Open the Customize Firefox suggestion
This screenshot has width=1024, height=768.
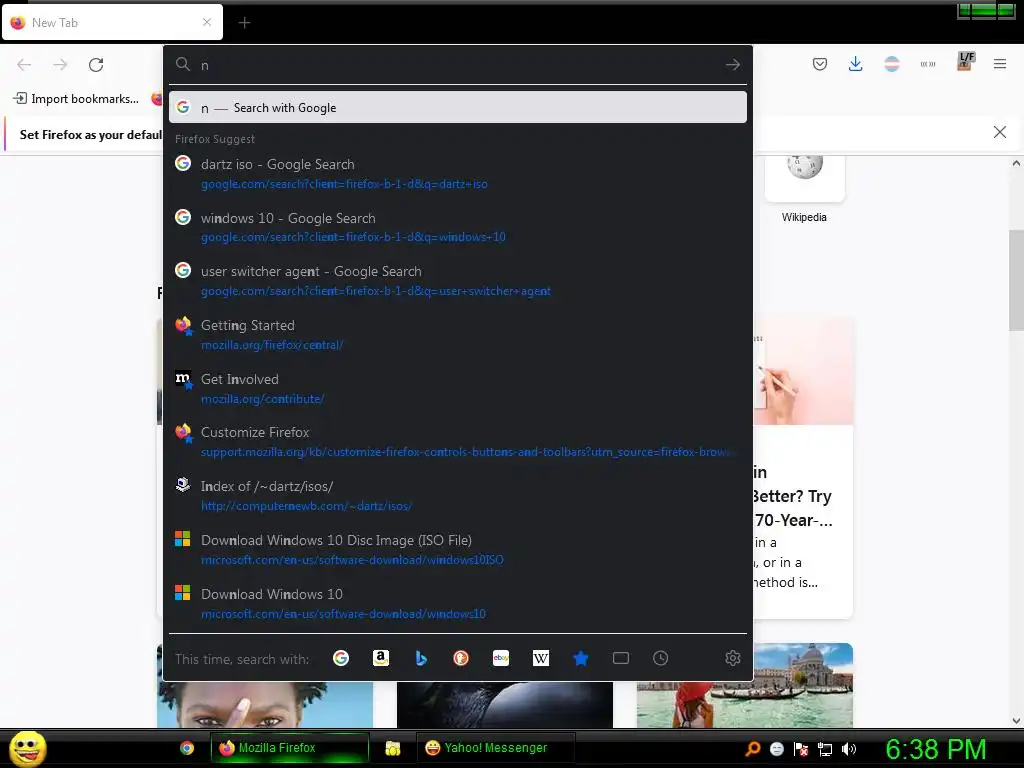tap(458, 442)
